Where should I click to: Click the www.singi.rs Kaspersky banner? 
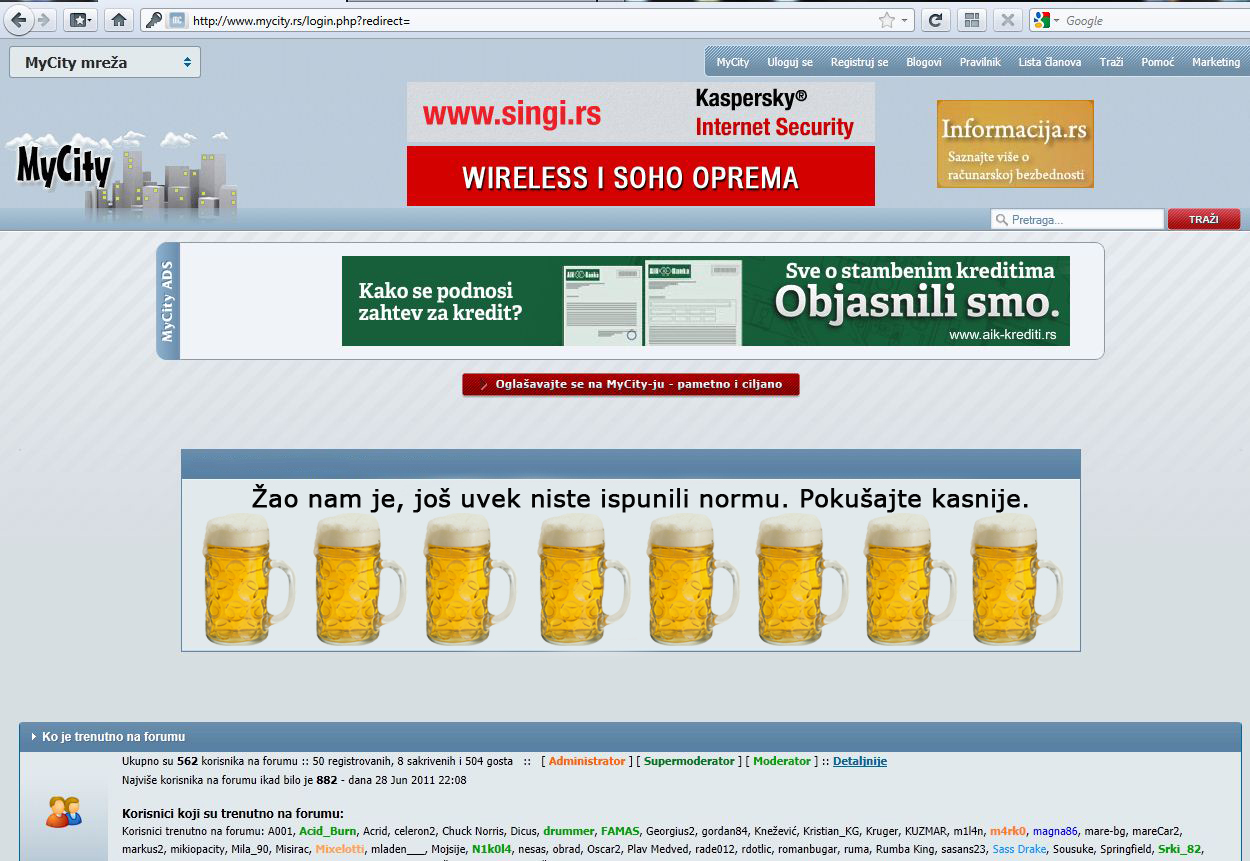click(x=641, y=112)
